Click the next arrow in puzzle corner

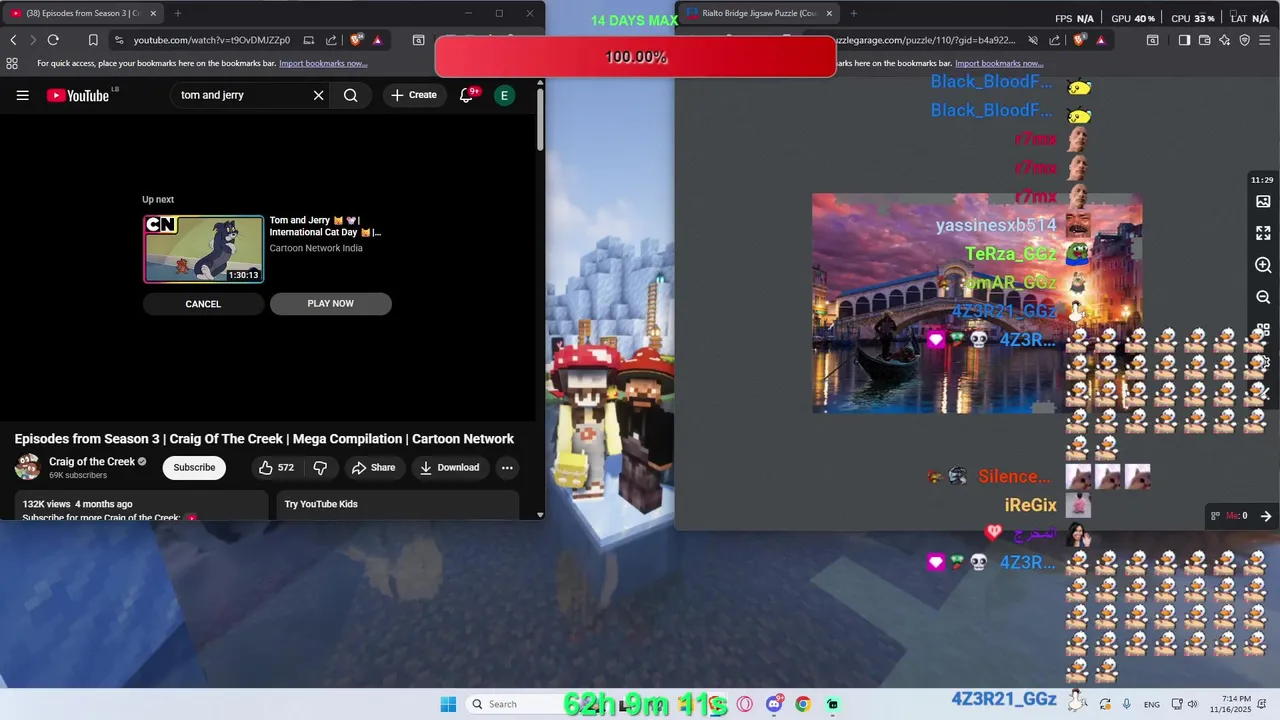click(1266, 516)
